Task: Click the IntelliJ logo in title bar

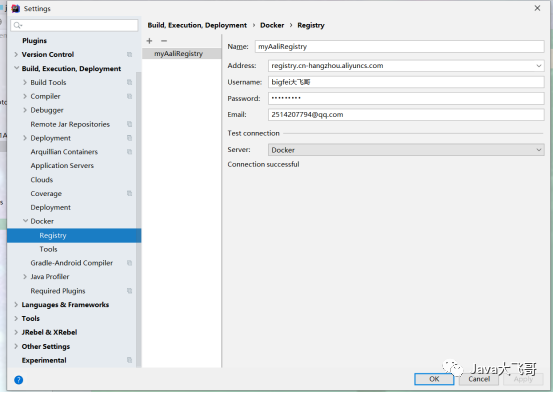Action: (16, 8)
